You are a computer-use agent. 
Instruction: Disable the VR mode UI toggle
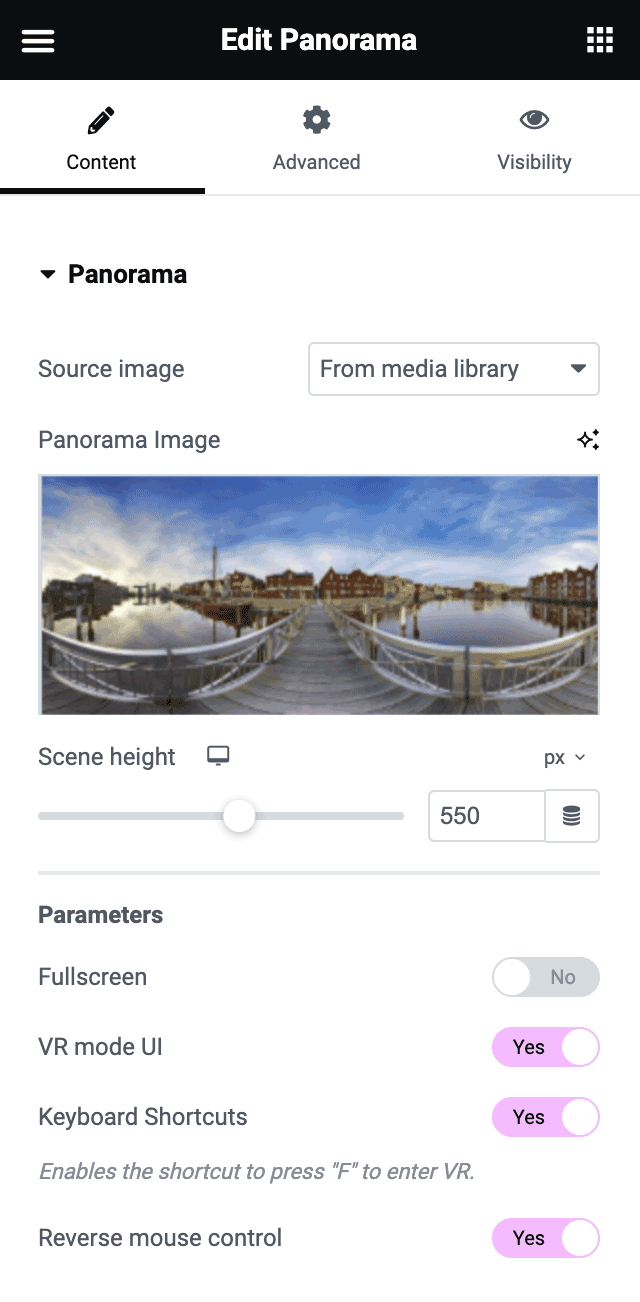pos(546,1047)
